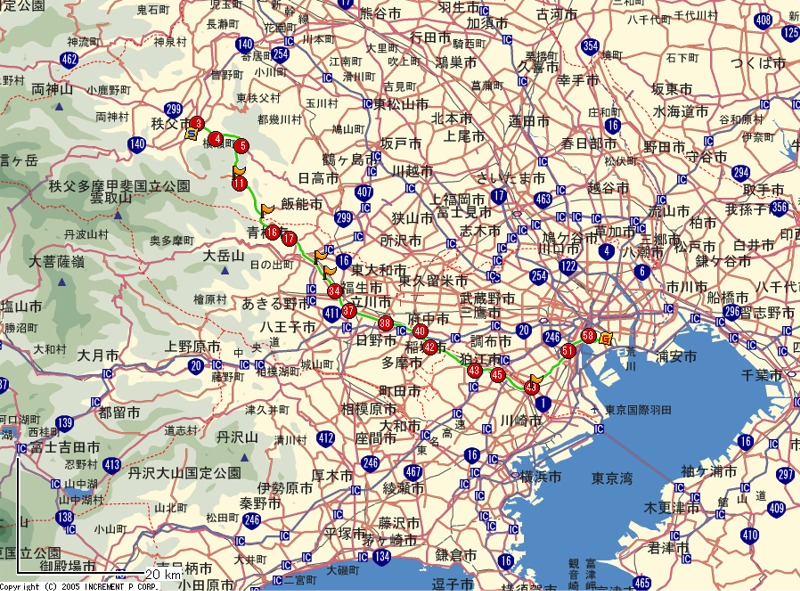Click the orange flag near 飯能市

(x=267, y=209)
